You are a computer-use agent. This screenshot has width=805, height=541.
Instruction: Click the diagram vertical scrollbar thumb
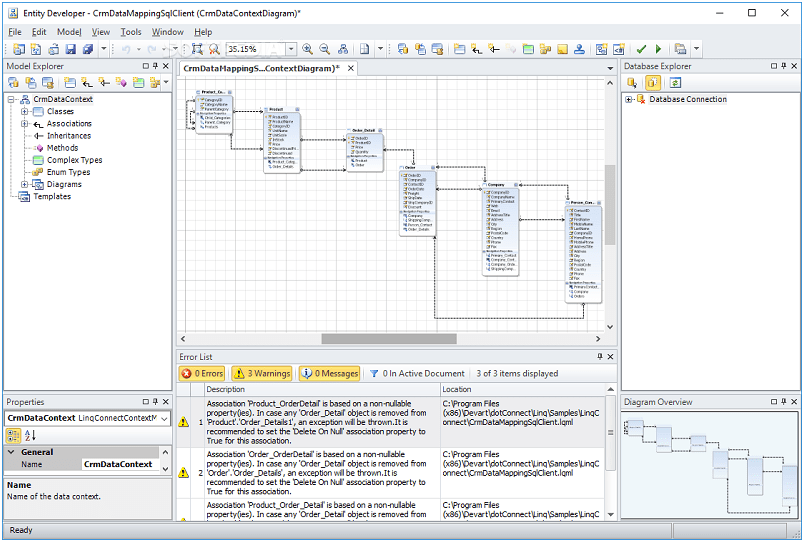(x=610, y=205)
